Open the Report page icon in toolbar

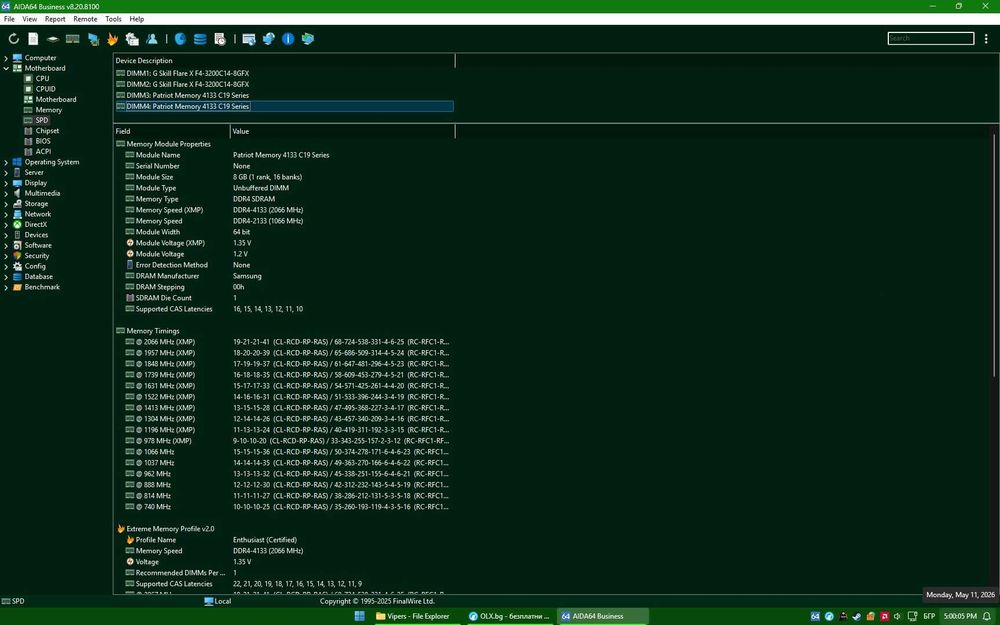tap(33, 39)
